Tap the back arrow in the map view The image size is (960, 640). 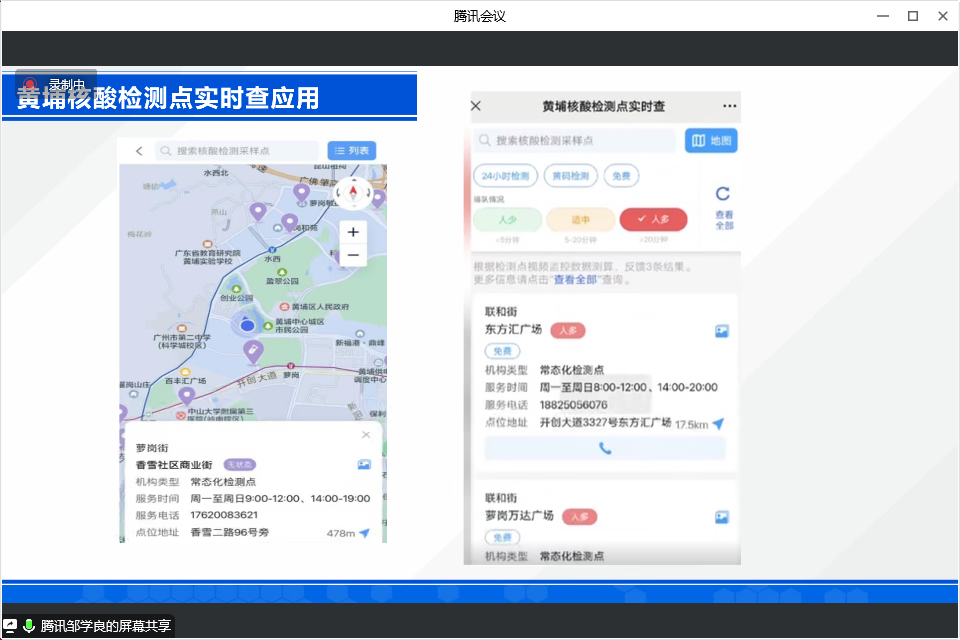pyautogui.click(x=139, y=151)
